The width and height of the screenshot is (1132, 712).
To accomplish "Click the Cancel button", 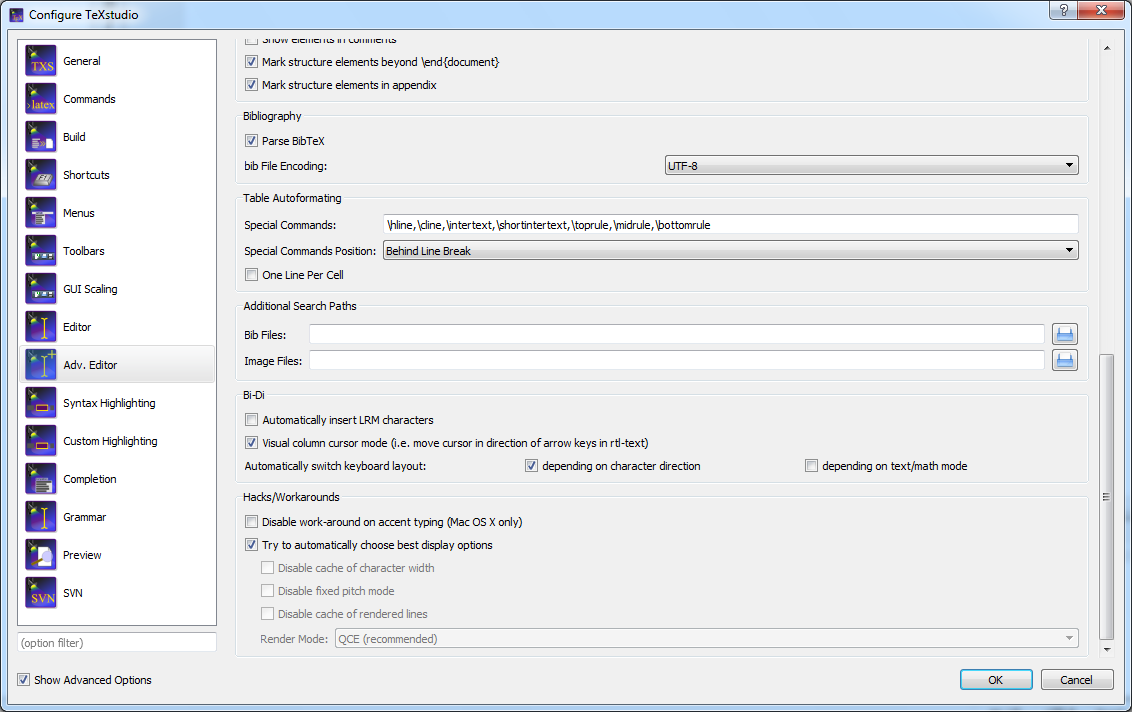I will point(1076,680).
